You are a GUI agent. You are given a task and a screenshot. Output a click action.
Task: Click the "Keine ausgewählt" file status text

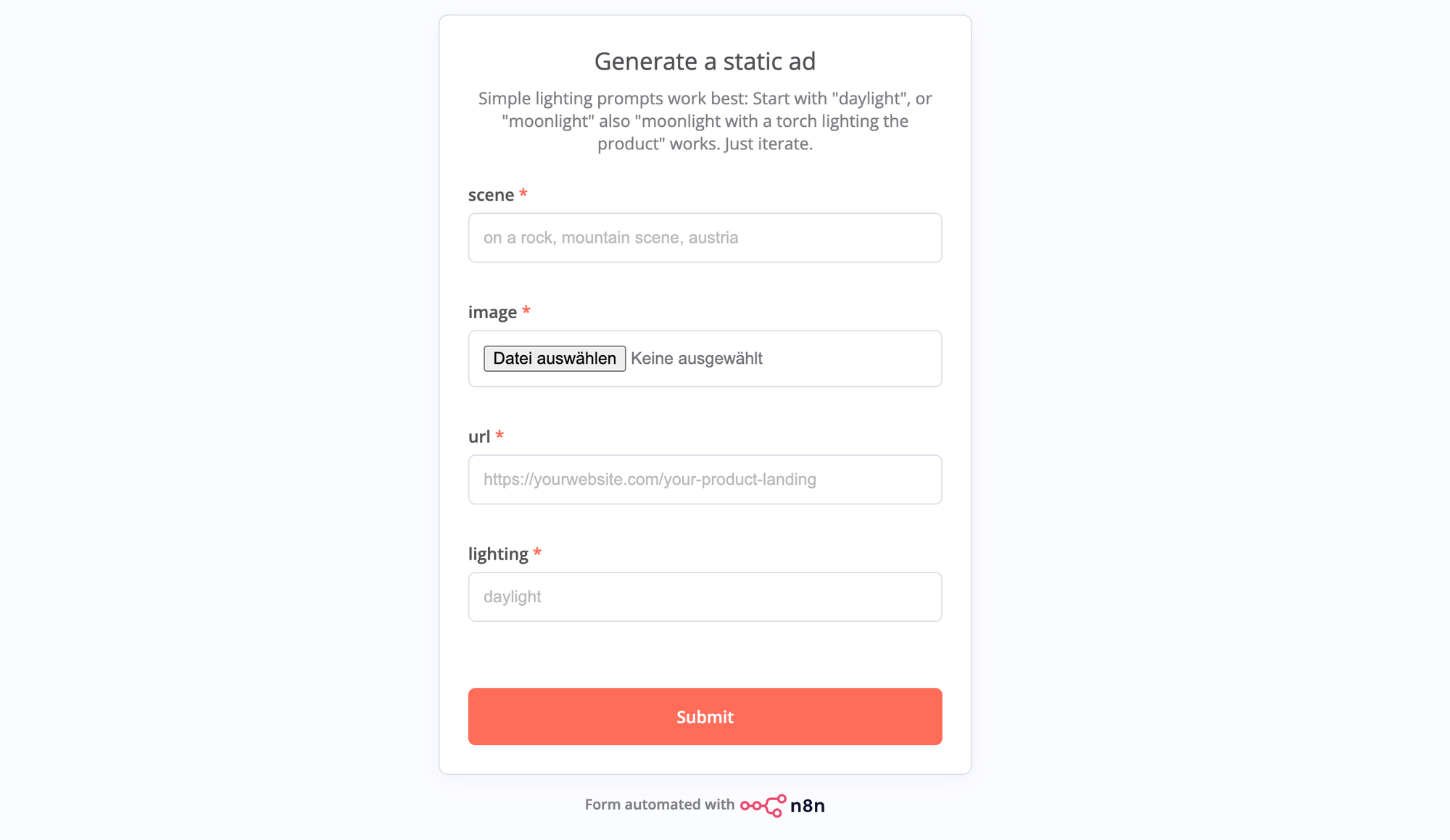coord(697,359)
